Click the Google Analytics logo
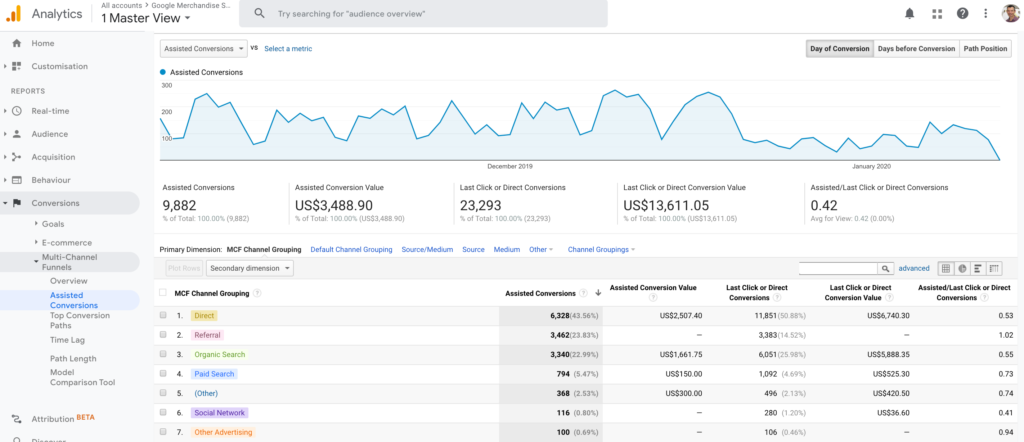Screen dimensions: 1024x442 click(13, 13)
